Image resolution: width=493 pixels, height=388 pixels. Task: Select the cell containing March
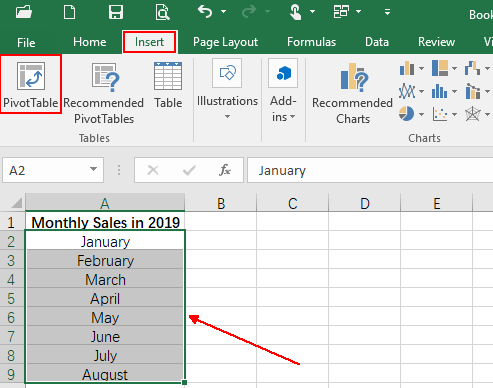pos(105,279)
